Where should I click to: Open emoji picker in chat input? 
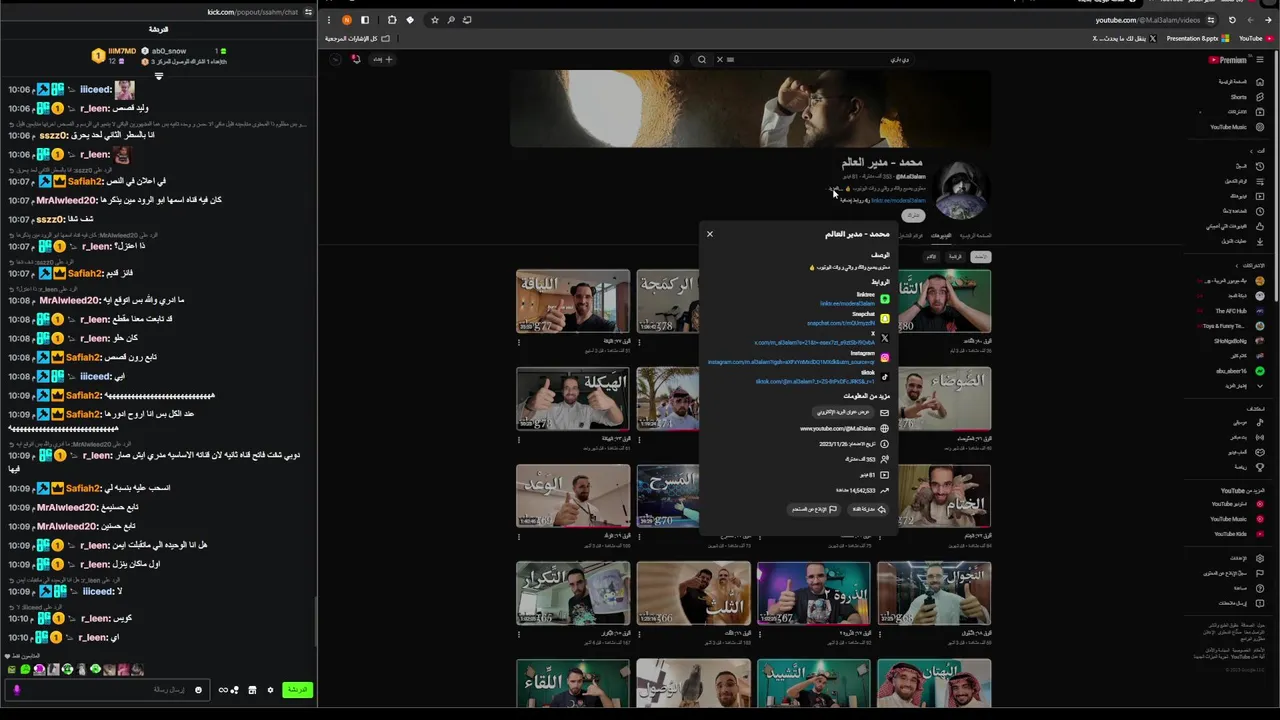[198, 690]
